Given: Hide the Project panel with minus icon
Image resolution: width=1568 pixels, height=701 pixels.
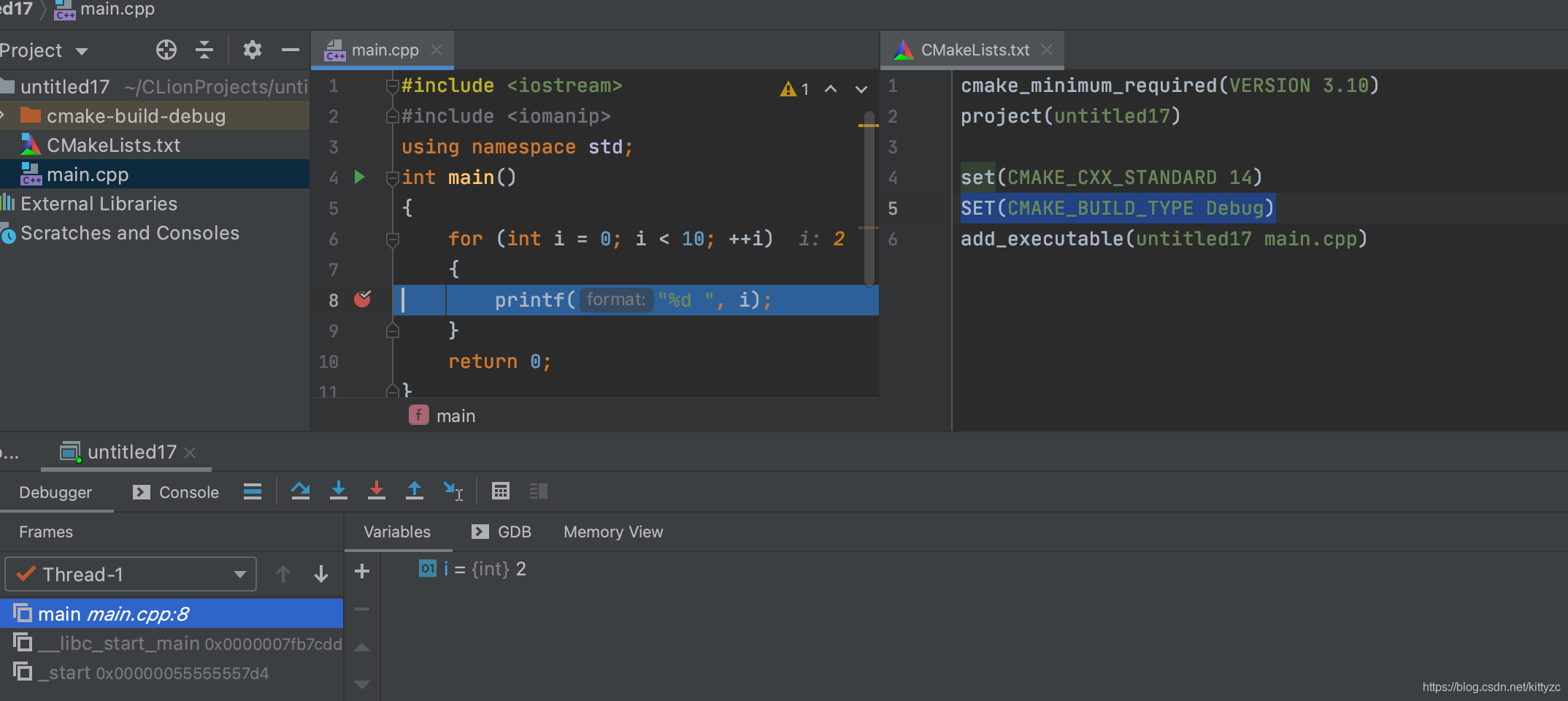Looking at the screenshot, I should [291, 50].
